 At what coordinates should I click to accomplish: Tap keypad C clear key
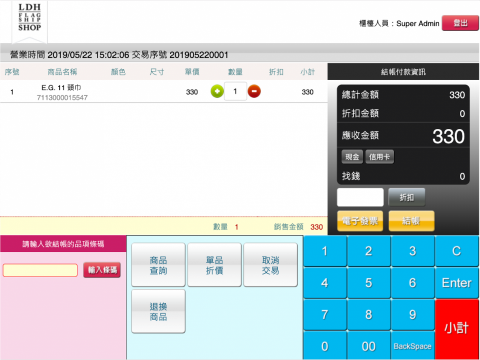457,251
